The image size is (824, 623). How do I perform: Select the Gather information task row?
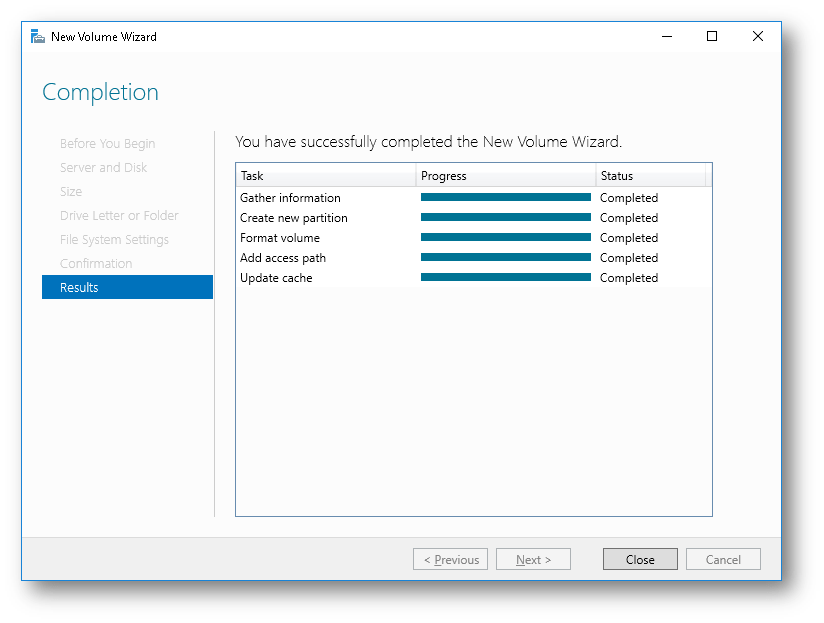(x=290, y=197)
